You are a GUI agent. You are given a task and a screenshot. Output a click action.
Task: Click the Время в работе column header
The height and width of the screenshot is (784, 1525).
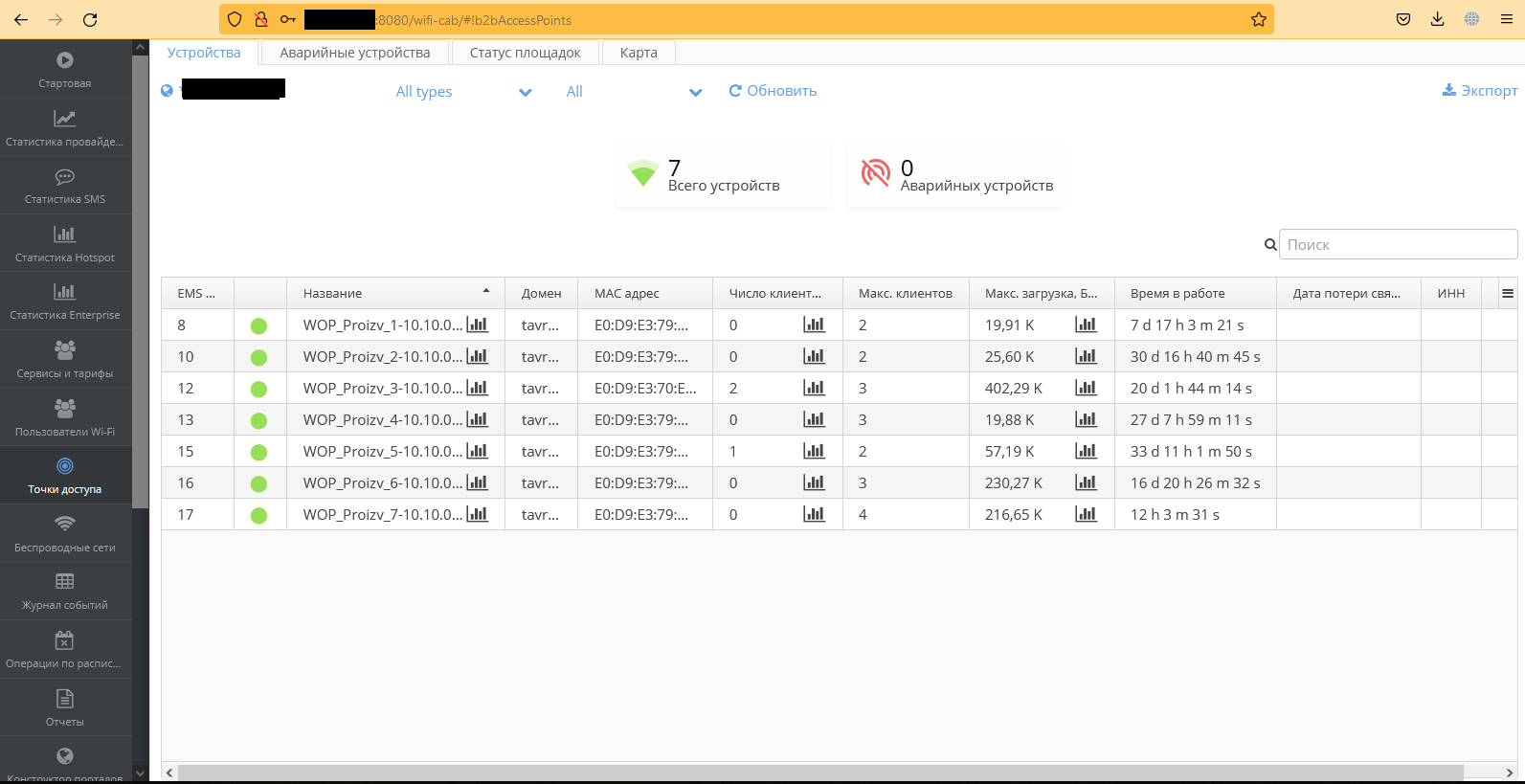[1195, 293]
